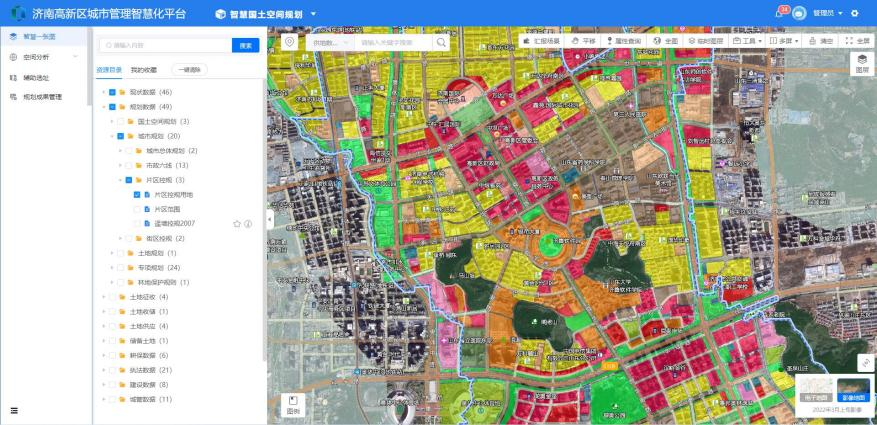Activate the 属性查询 attribute query tool

(x=624, y=41)
